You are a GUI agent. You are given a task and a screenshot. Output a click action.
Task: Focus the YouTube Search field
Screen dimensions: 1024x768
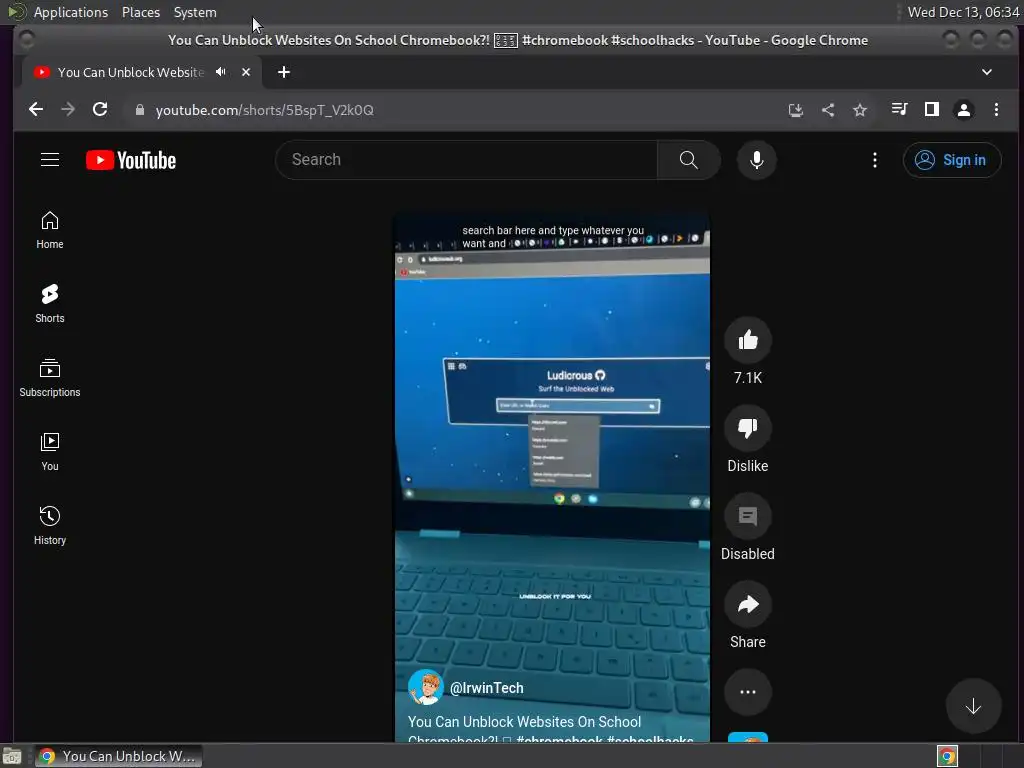[466, 160]
